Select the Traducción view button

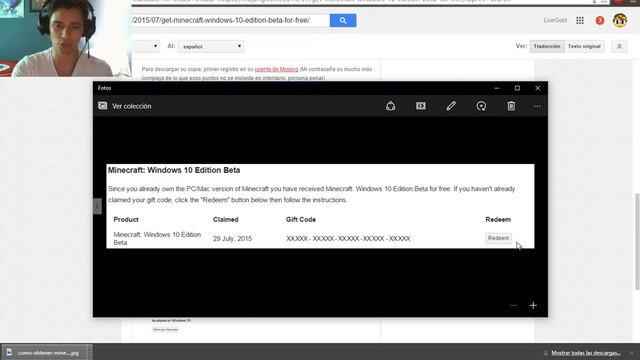pyautogui.click(x=547, y=47)
